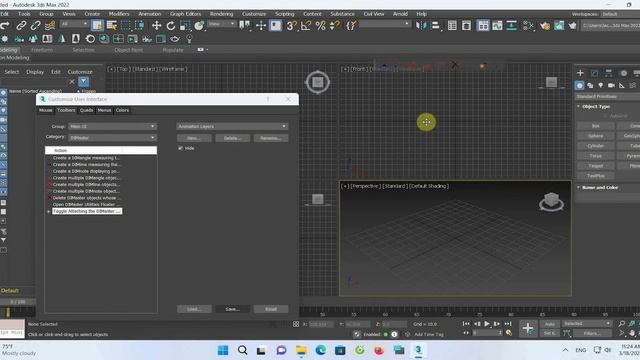Click the Reset button in dialog

point(271,309)
